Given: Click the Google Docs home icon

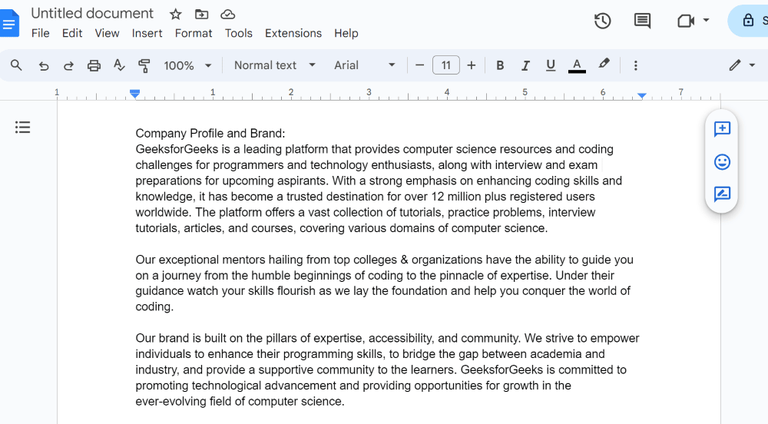Looking at the screenshot, I should [x=9, y=23].
